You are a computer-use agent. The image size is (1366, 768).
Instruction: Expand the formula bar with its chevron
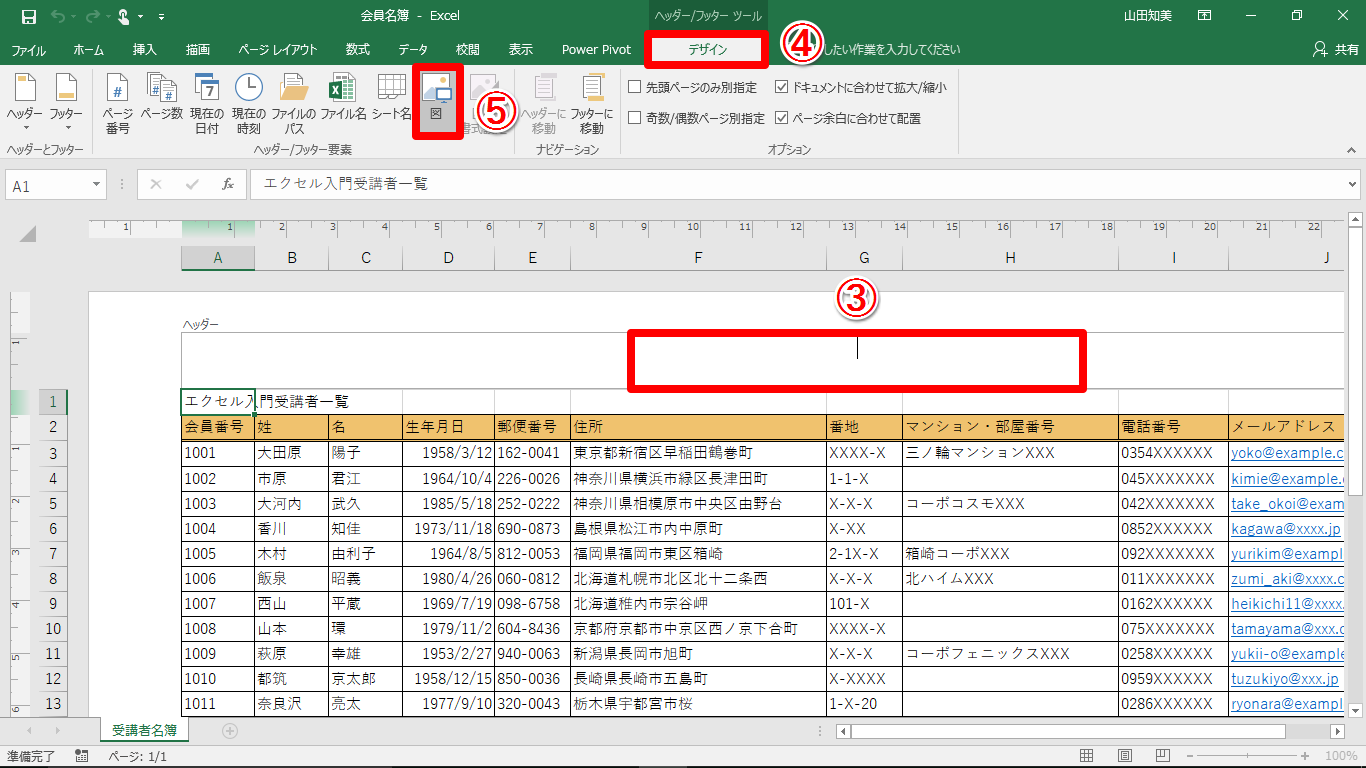coord(1353,185)
